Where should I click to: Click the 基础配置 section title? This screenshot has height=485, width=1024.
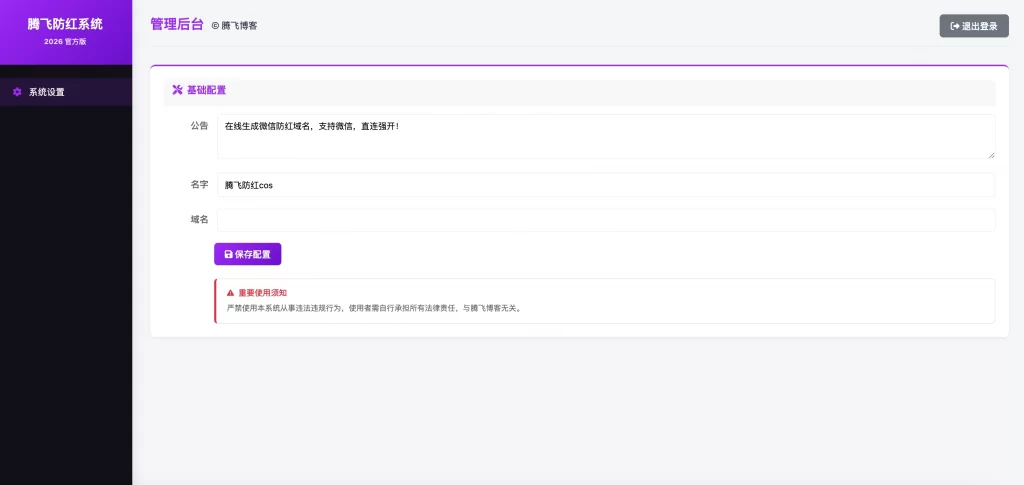click(206, 90)
